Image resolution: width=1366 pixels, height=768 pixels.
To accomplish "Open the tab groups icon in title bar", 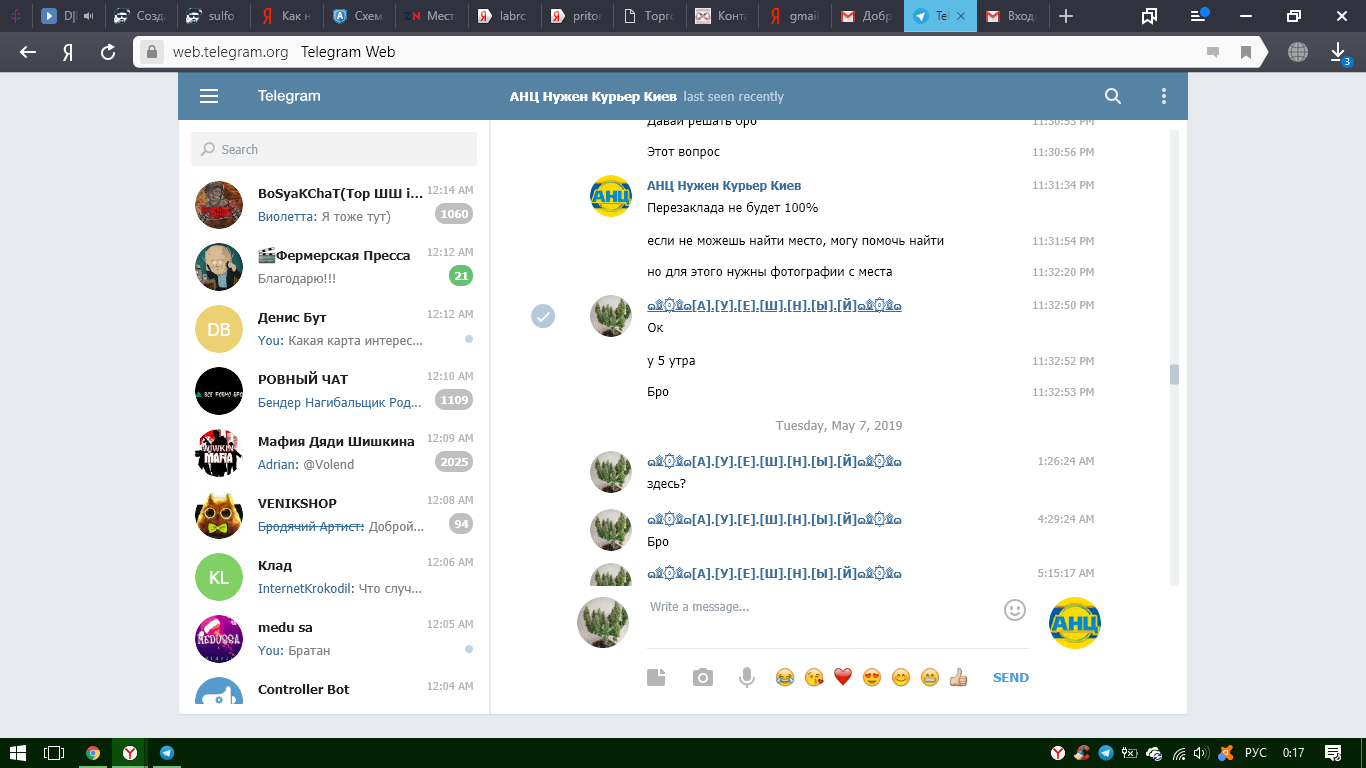I will click(1149, 16).
